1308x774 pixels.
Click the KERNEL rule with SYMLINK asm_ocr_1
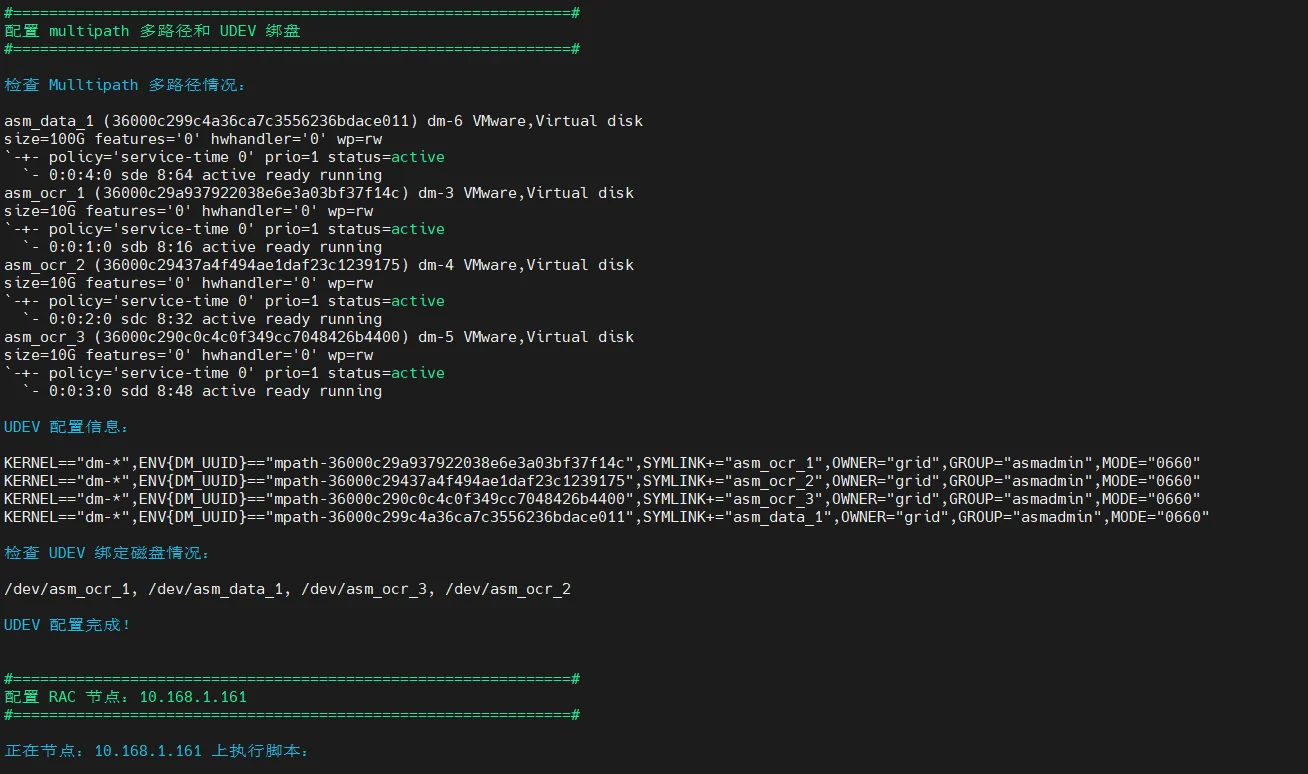coord(602,463)
